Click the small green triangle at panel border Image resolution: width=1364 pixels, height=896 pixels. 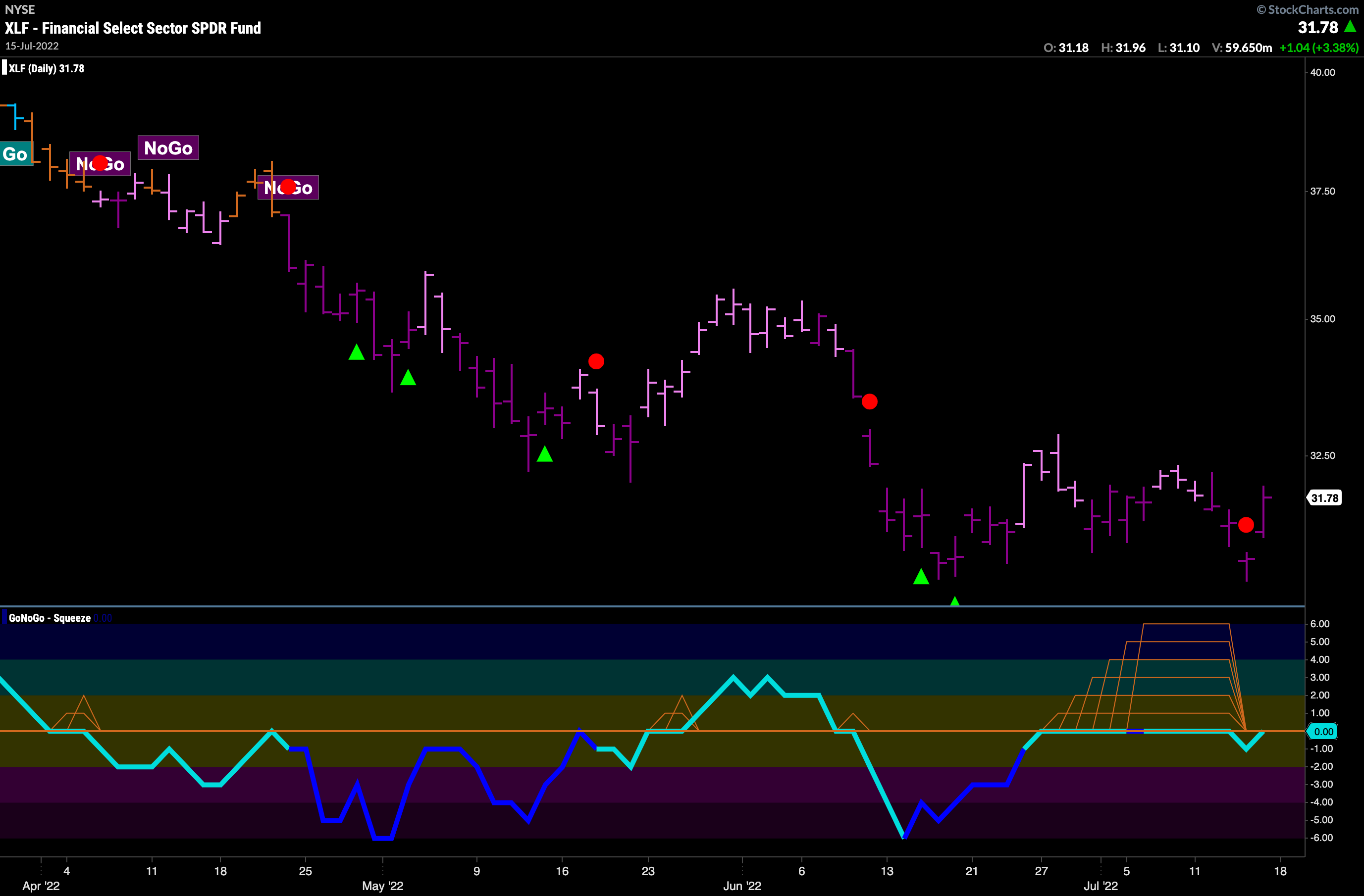coord(955,601)
